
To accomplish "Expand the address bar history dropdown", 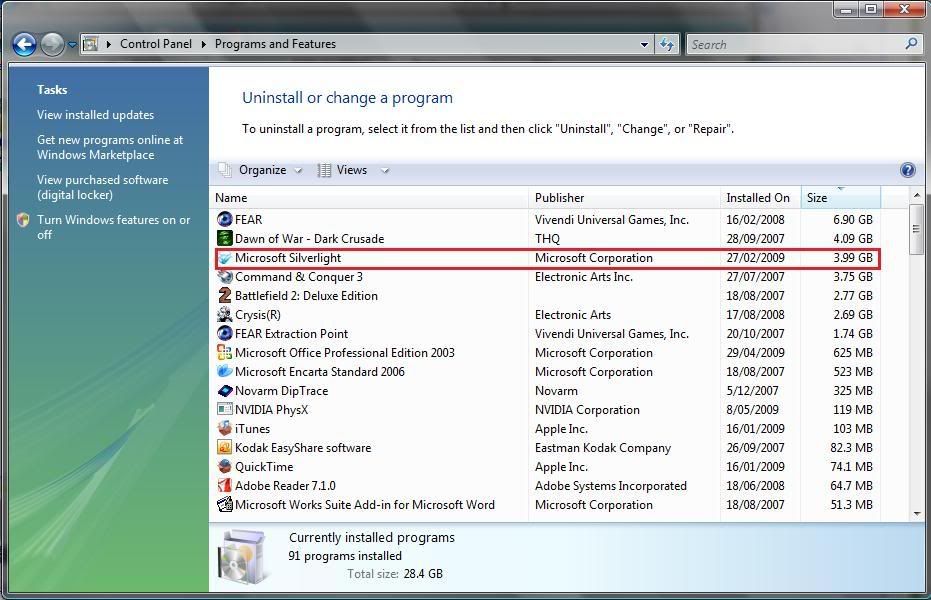I will point(644,45).
